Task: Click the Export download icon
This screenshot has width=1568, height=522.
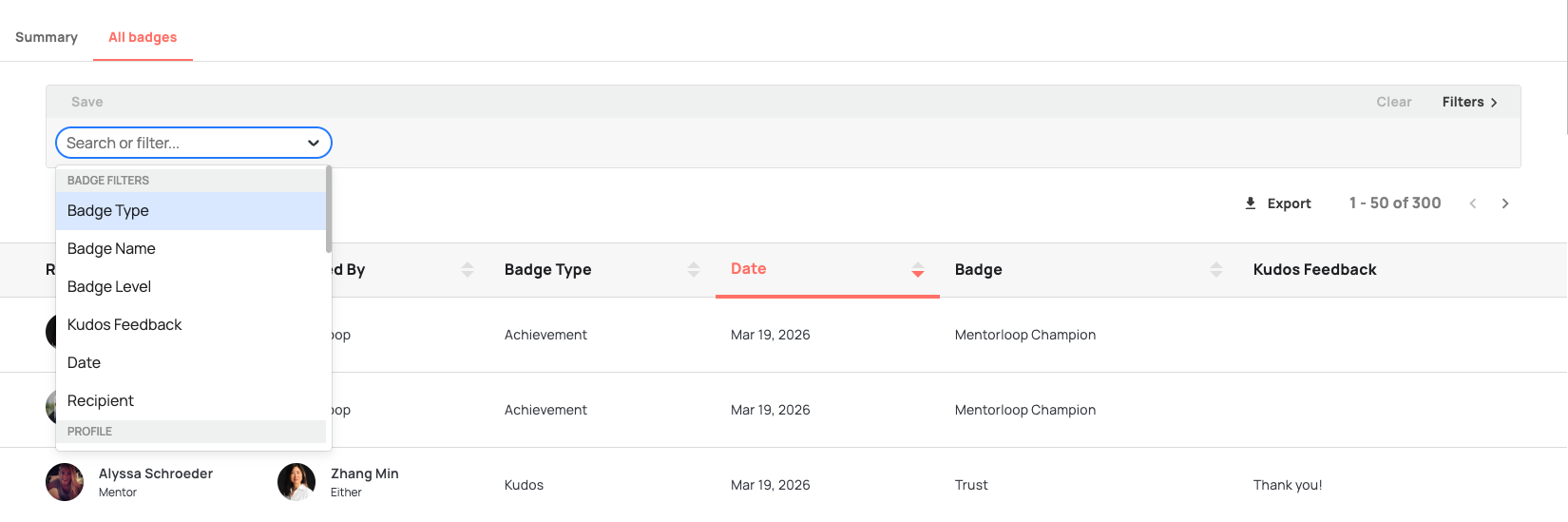Action: (x=1251, y=203)
